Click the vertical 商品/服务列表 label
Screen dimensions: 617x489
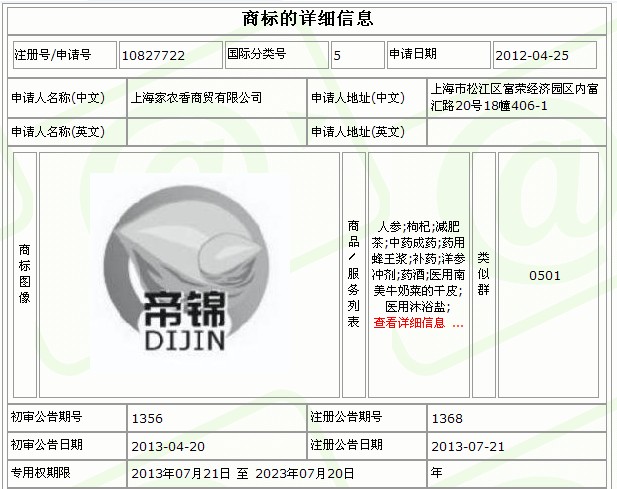[353, 275]
